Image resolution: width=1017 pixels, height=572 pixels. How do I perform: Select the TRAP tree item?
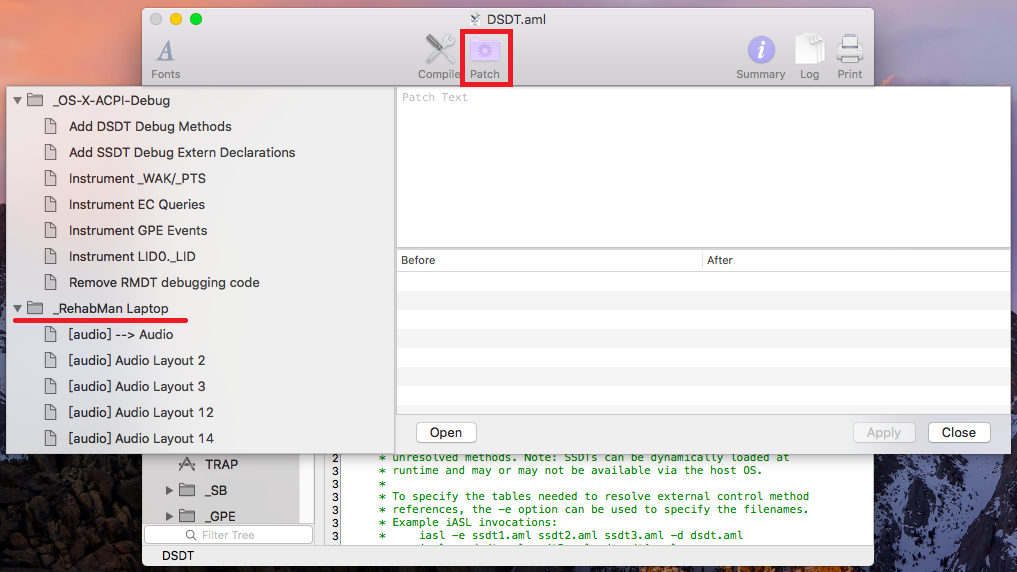221,464
